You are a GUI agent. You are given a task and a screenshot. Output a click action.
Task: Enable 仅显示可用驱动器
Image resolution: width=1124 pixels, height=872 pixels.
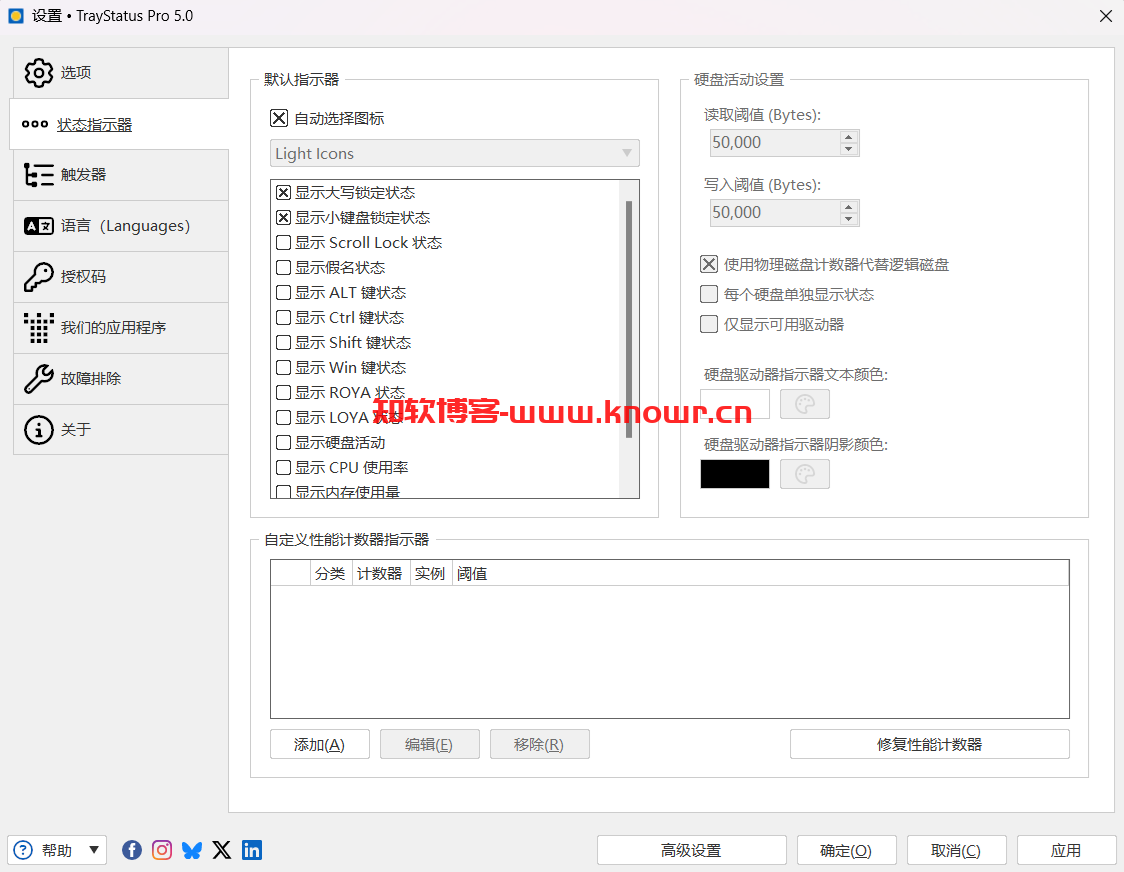(709, 324)
